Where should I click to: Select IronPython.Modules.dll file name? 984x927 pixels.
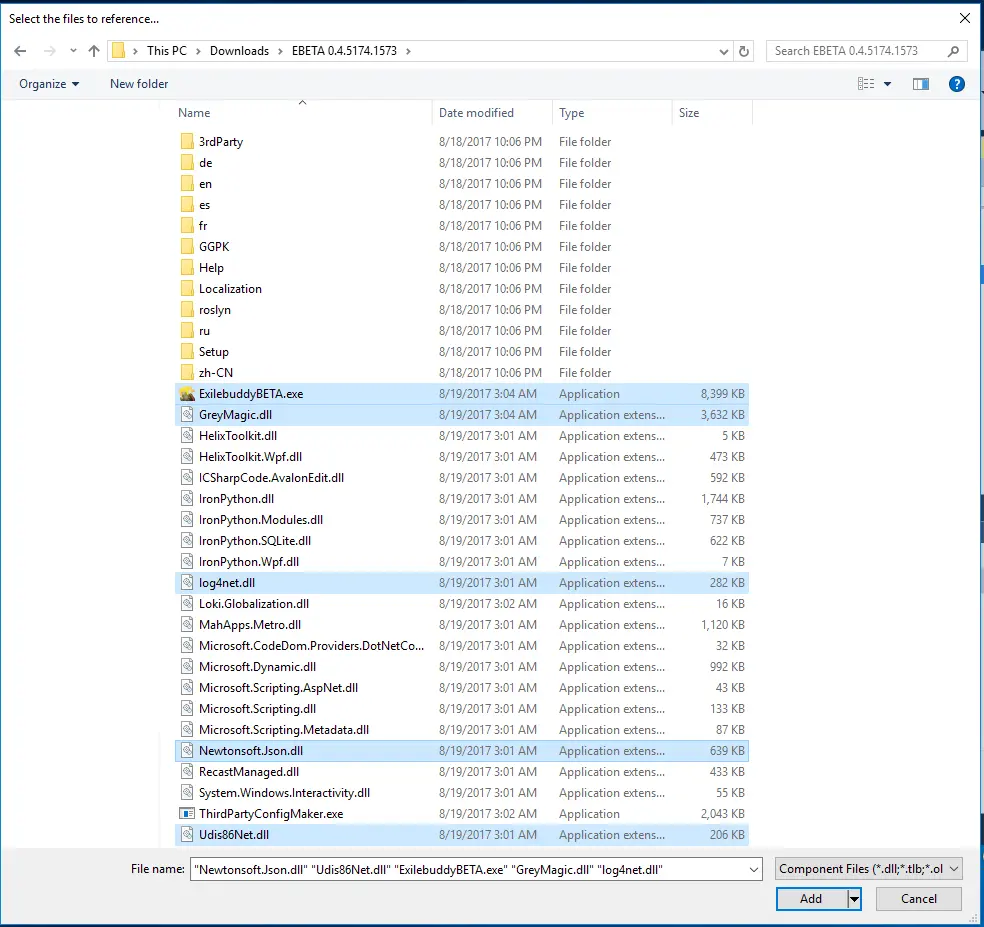click(x=261, y=520)
